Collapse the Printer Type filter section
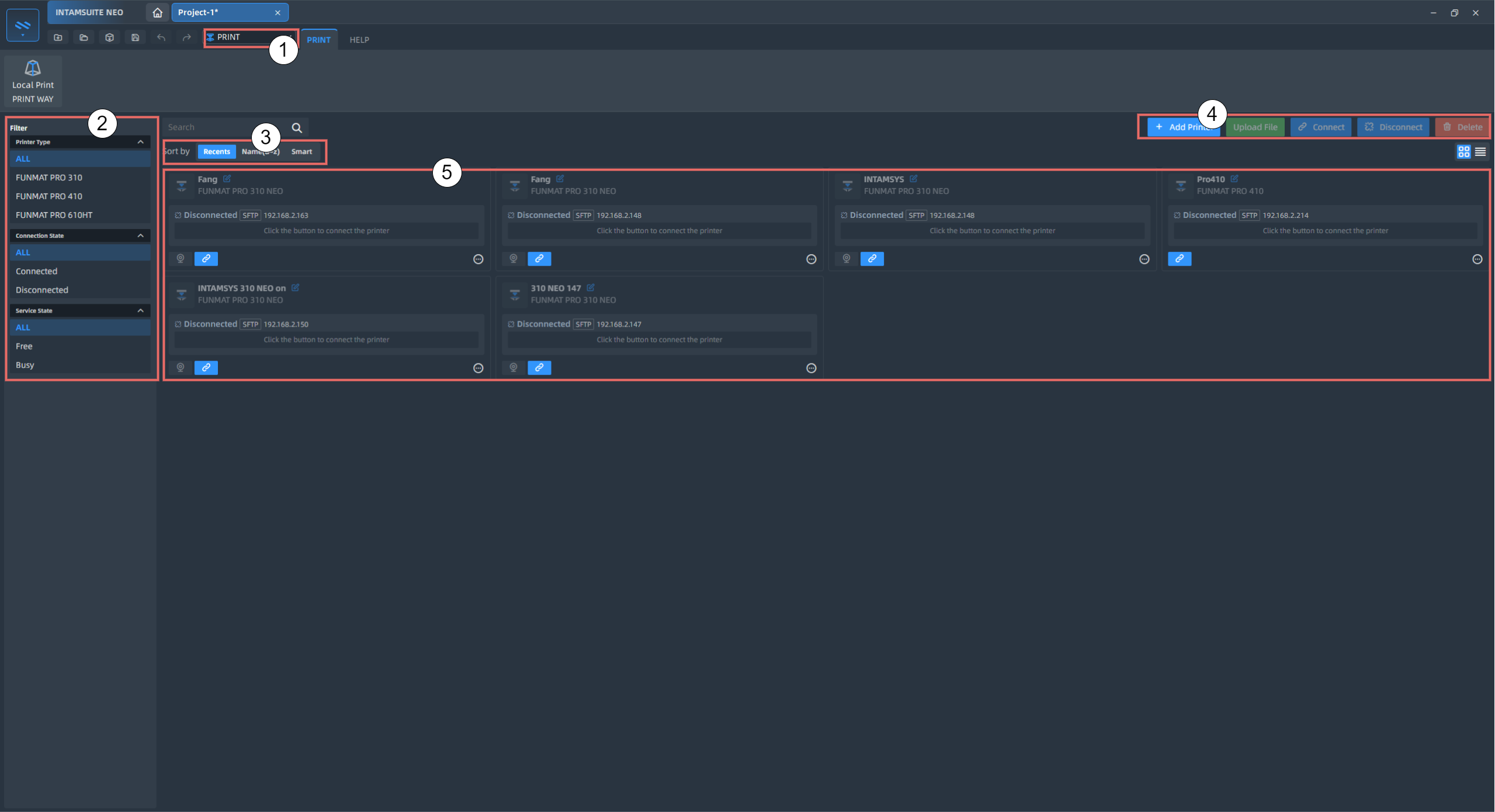 pyautogui.click(x=140, y=142)
